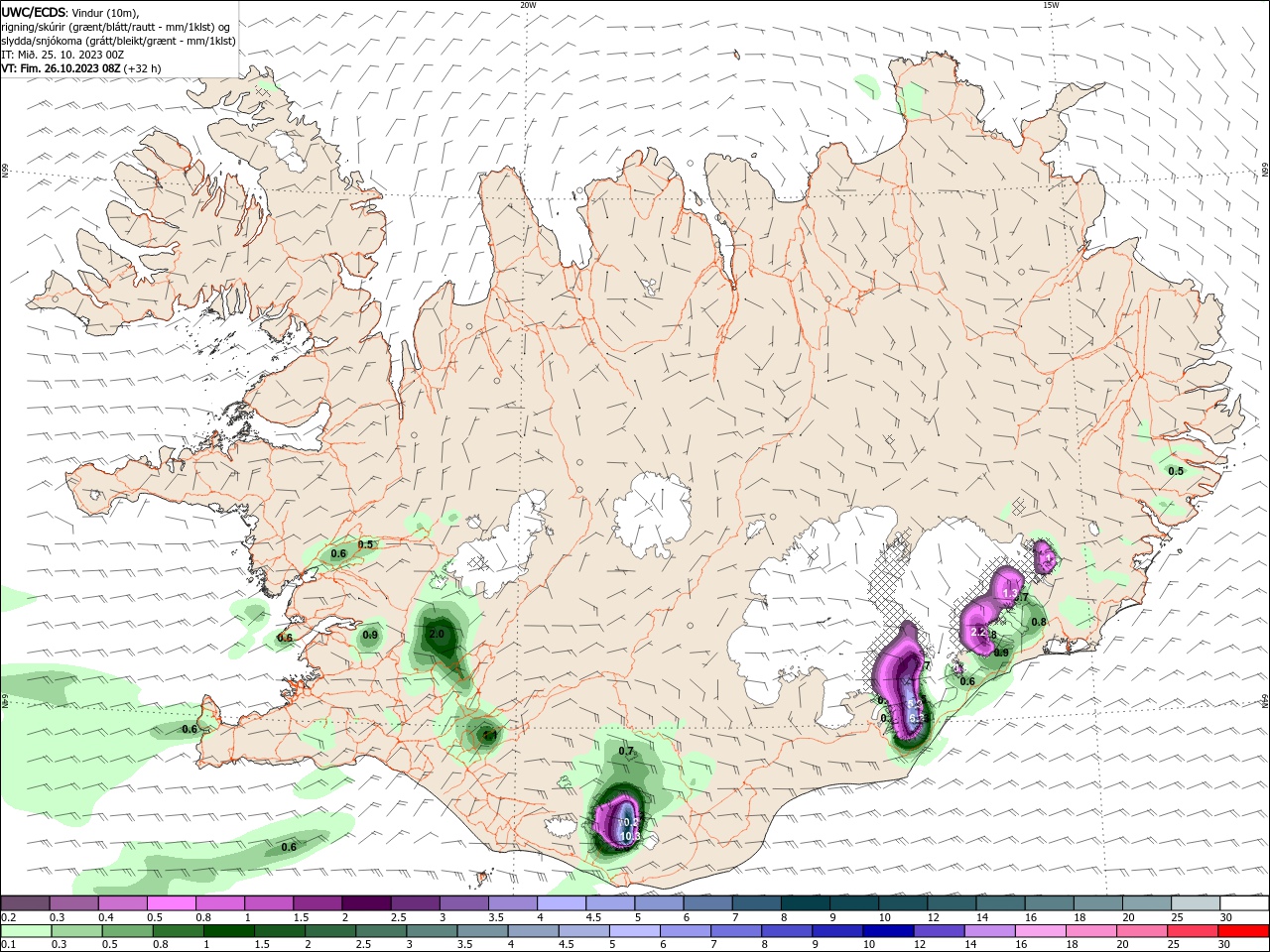Click the bold UWC/ECDS title text
The height and width of the screenshot is (952, 1270).
34,12
